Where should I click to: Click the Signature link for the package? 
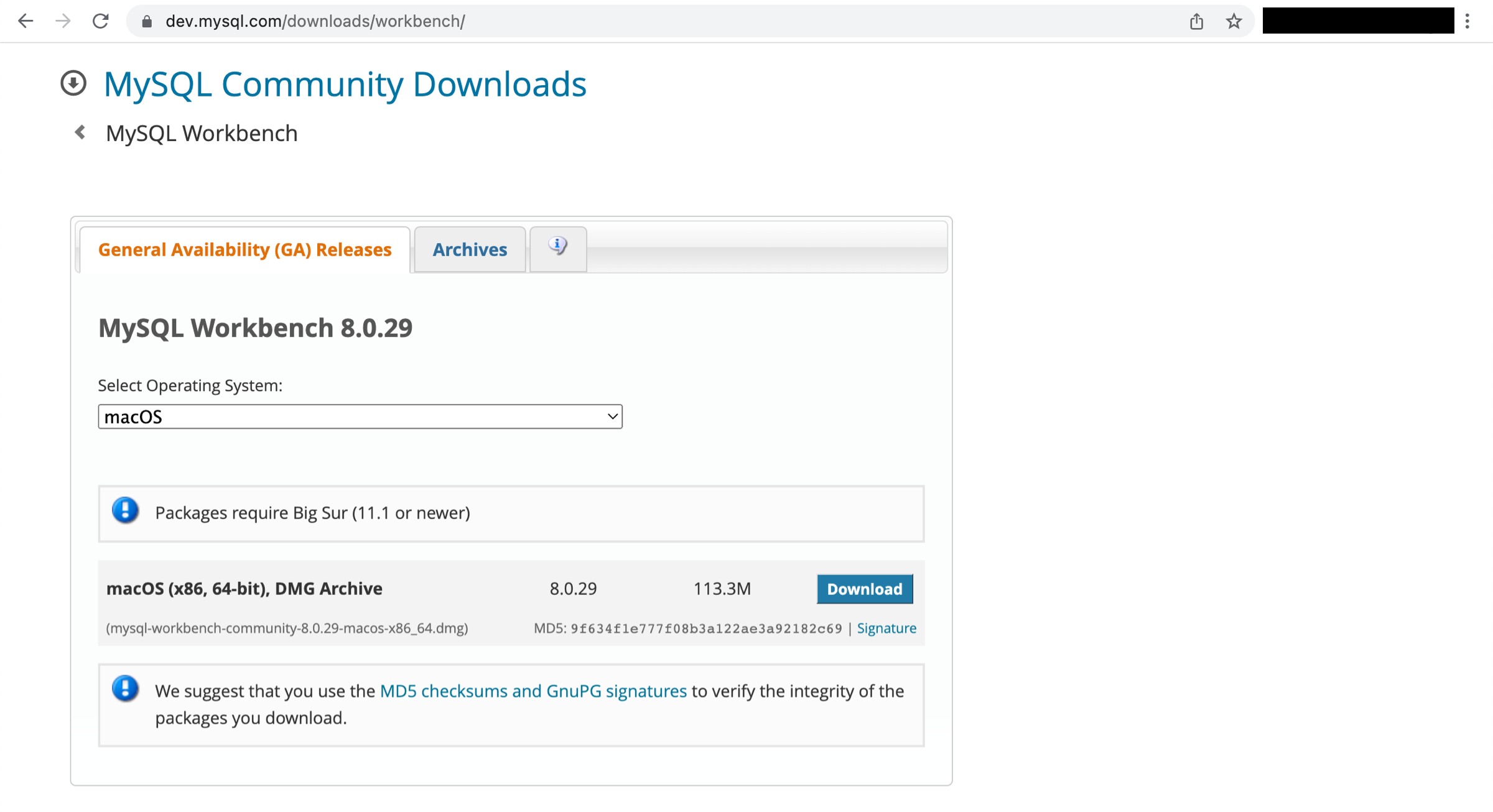click(886, 628)
